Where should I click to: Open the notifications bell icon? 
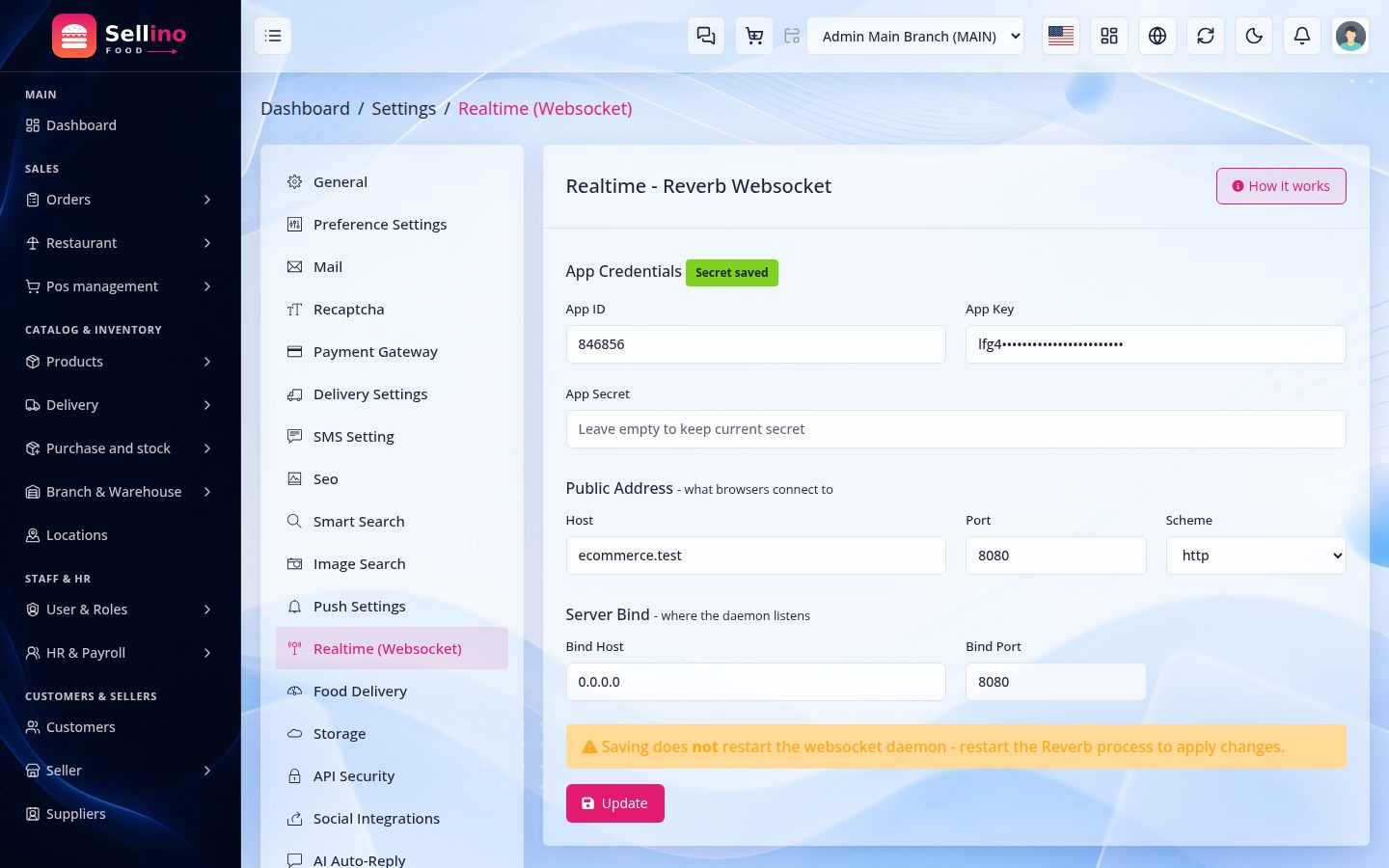tap(1302, 36)
